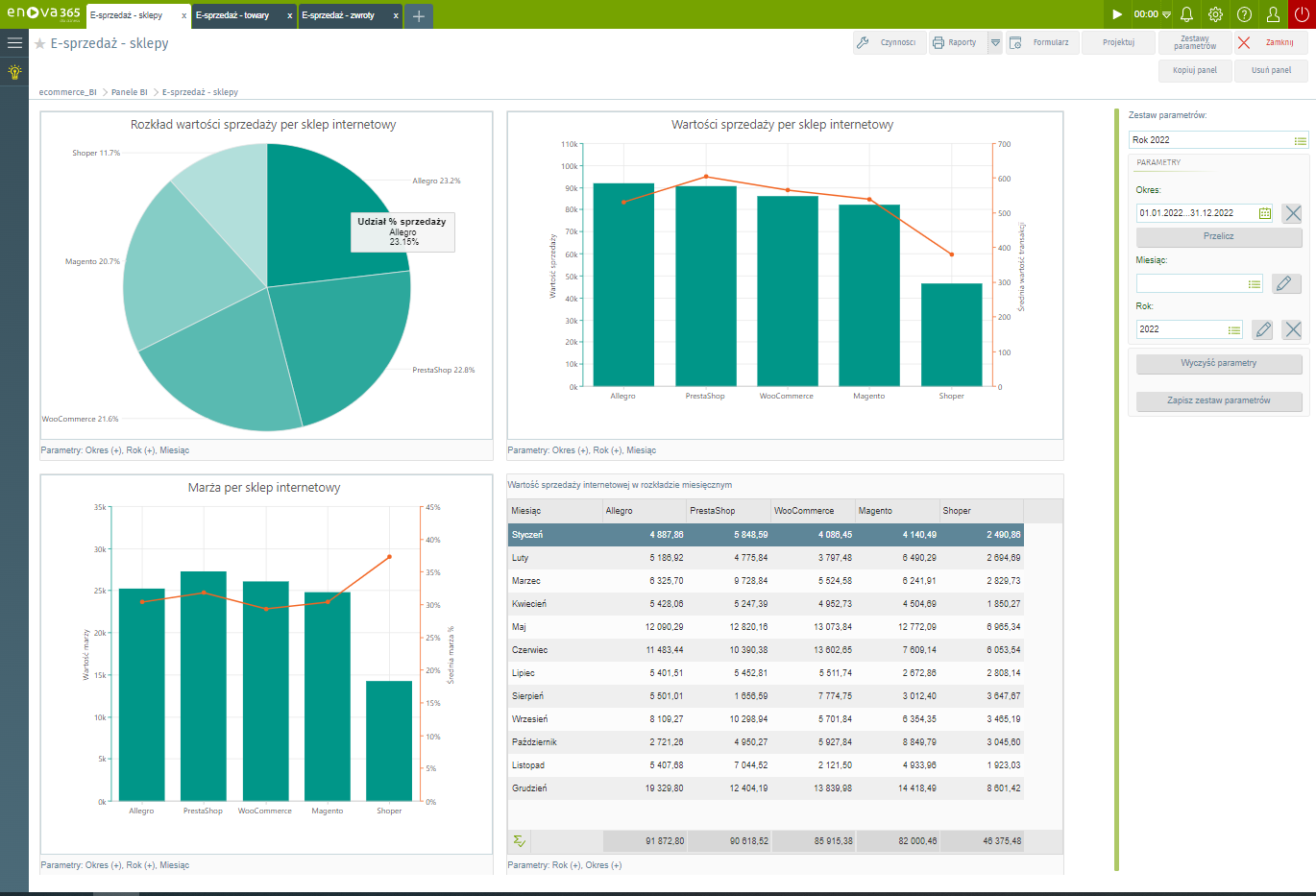Open the Rok value list
Image resolution: width=1316 pixels, height=896 pixels.
[1234, 329]
